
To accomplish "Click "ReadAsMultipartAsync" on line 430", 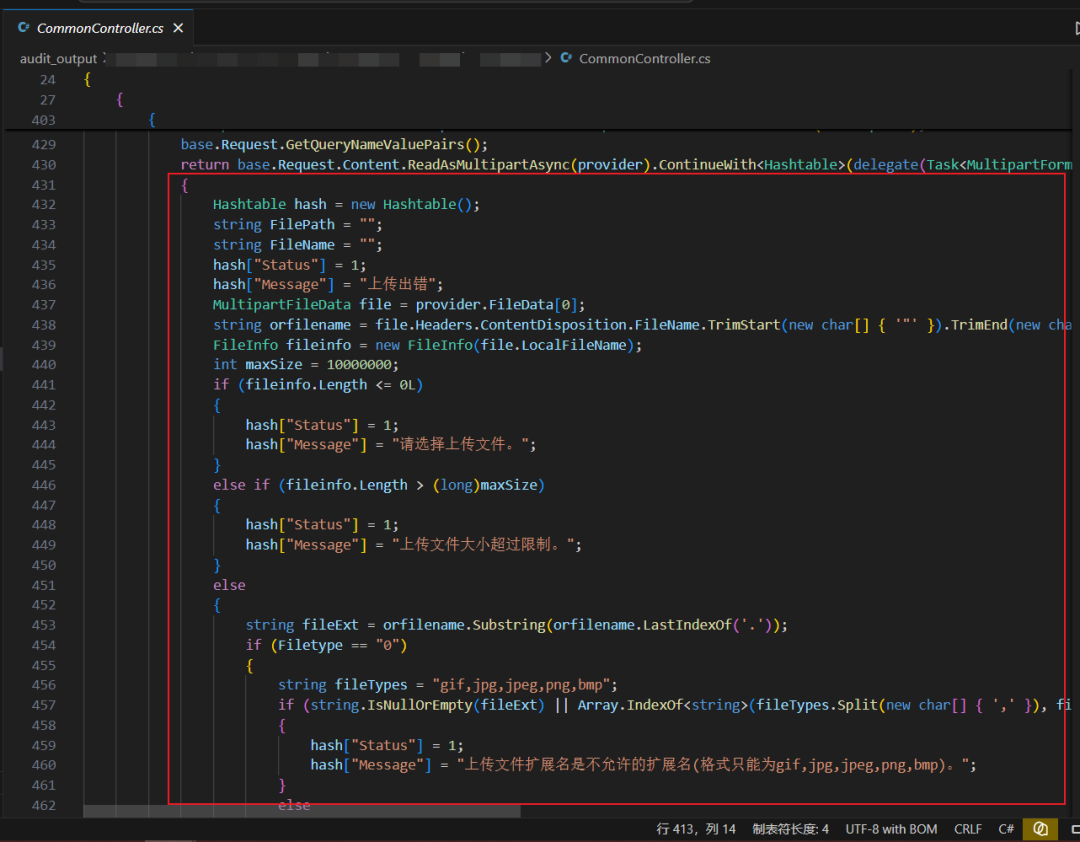I will tap(489, 165).
